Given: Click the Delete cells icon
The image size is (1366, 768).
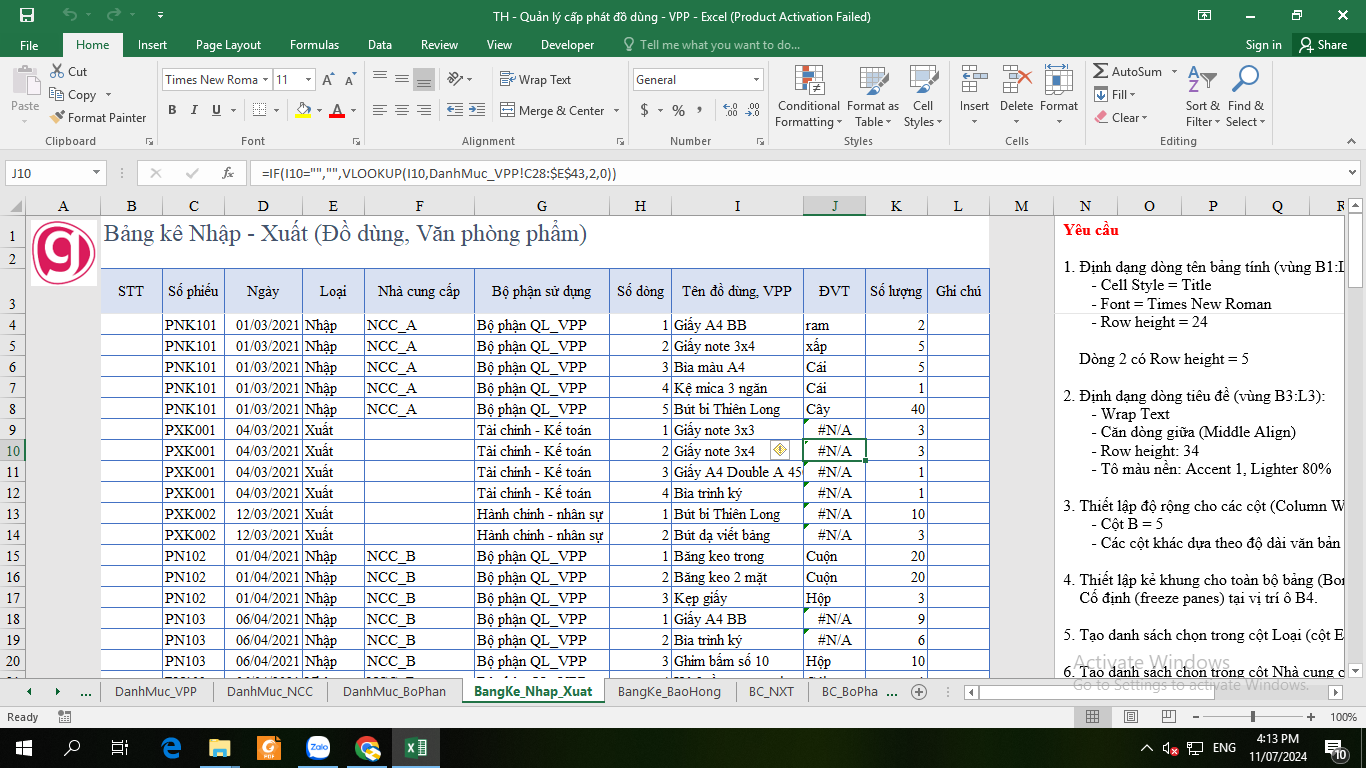Looking at the screenshot, I should [x=1016, y=80].
